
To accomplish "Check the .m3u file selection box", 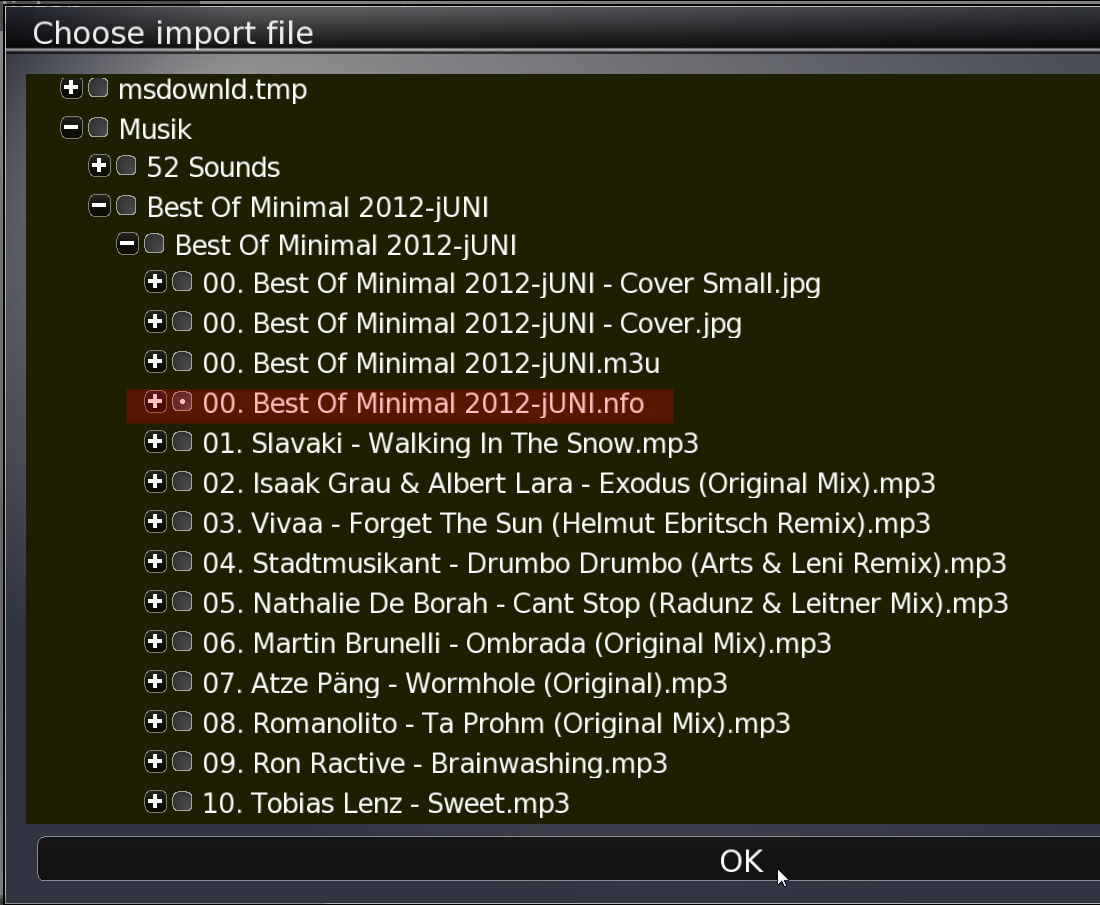I will [x=182, y=362].
